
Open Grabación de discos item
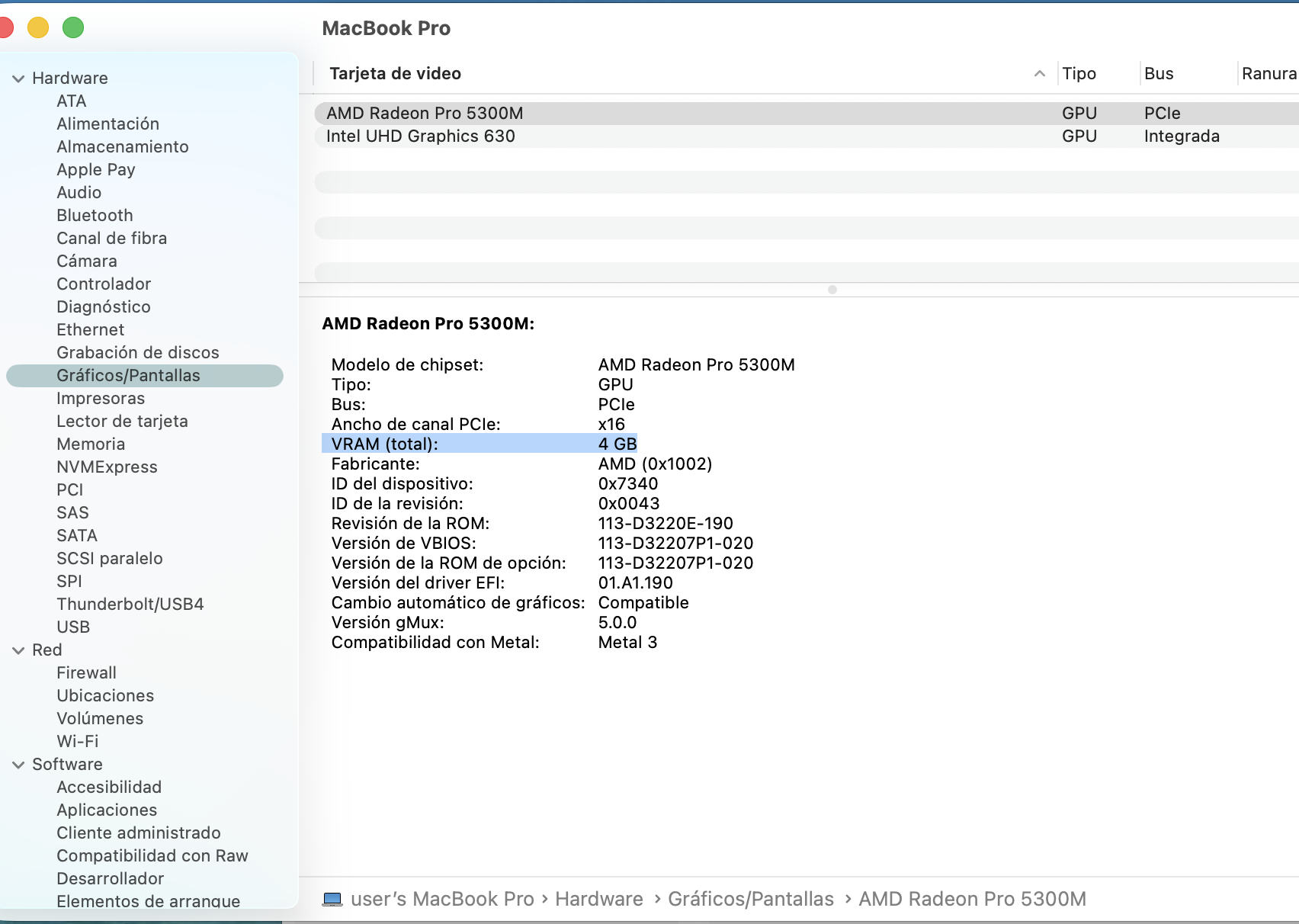click(x=138, y=353)
